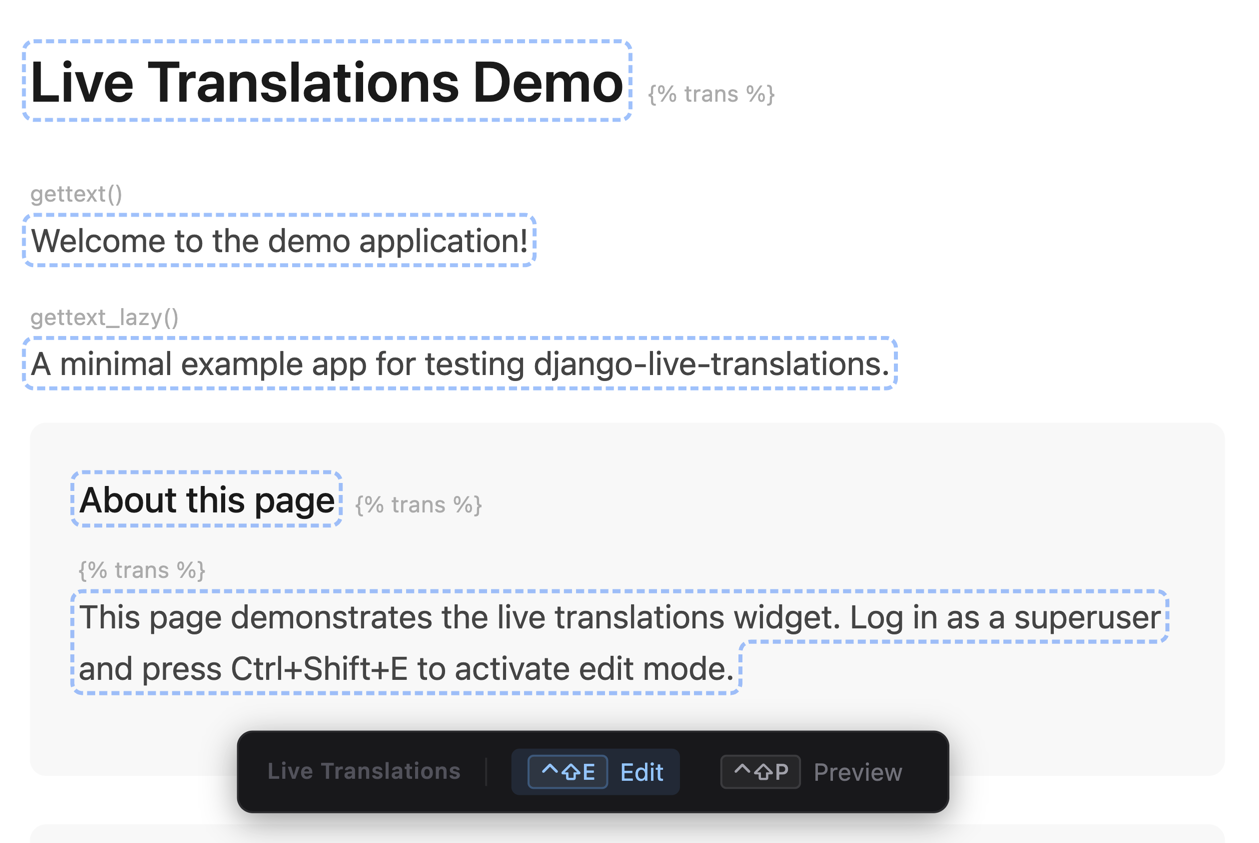Viewport: 1259px width, 843px height.
Task: Click the gettext() label above the welcome text
Action: pos(76,194)
